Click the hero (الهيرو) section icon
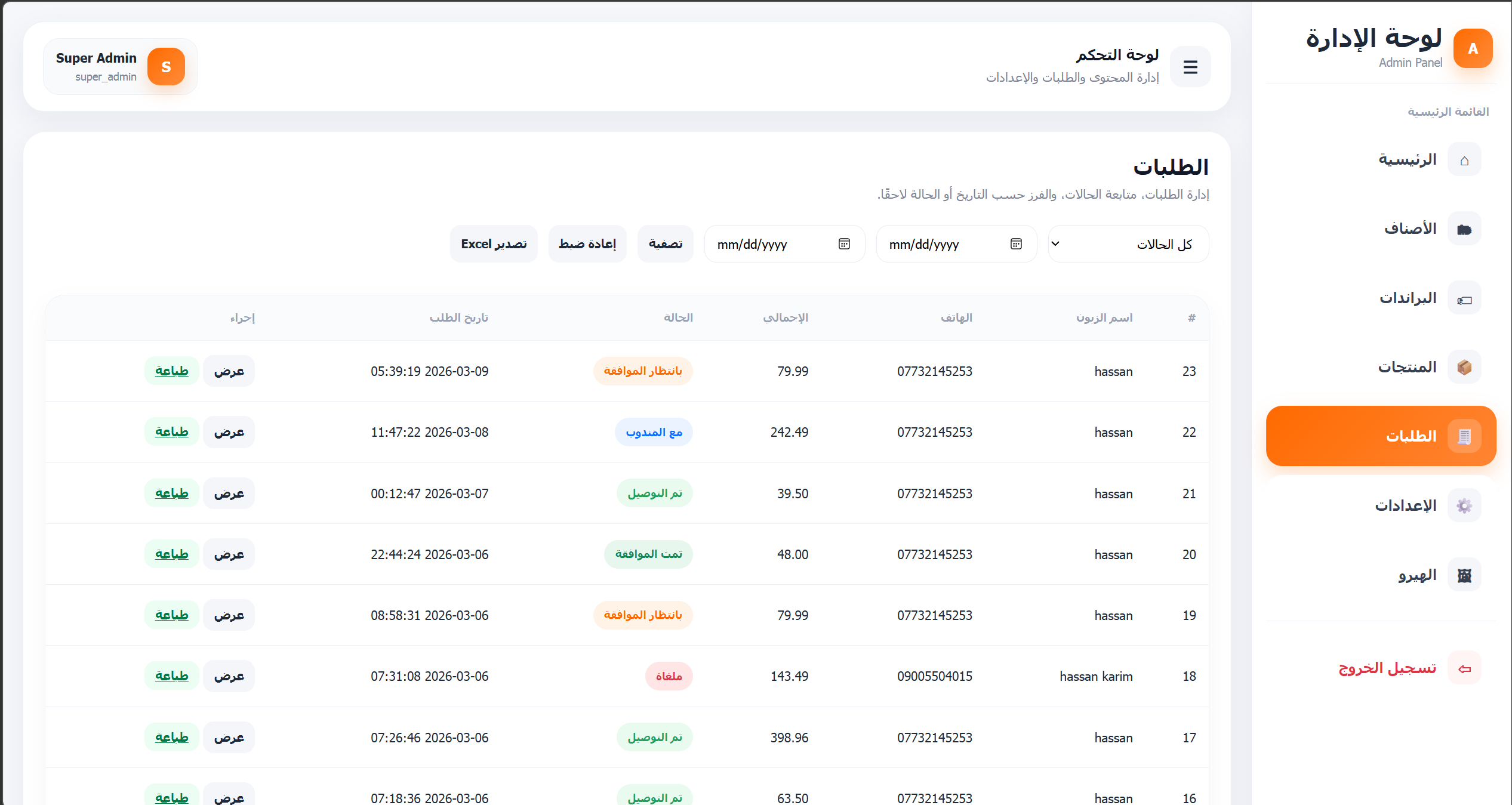This screenshot has width=1512, height=805. pos(1464,574)
